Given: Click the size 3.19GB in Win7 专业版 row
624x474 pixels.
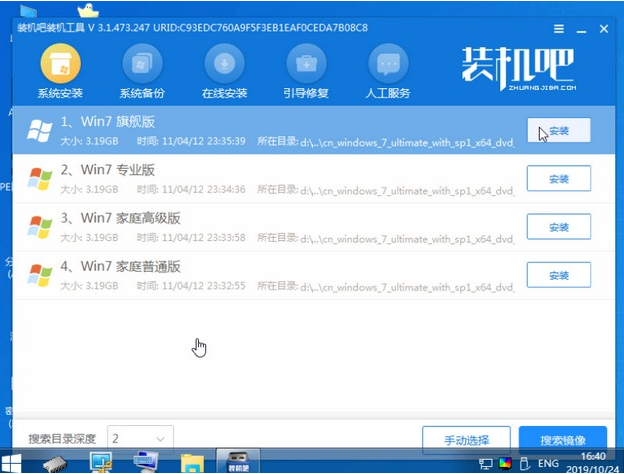Looking at the screenshot, I should [101, 189].
